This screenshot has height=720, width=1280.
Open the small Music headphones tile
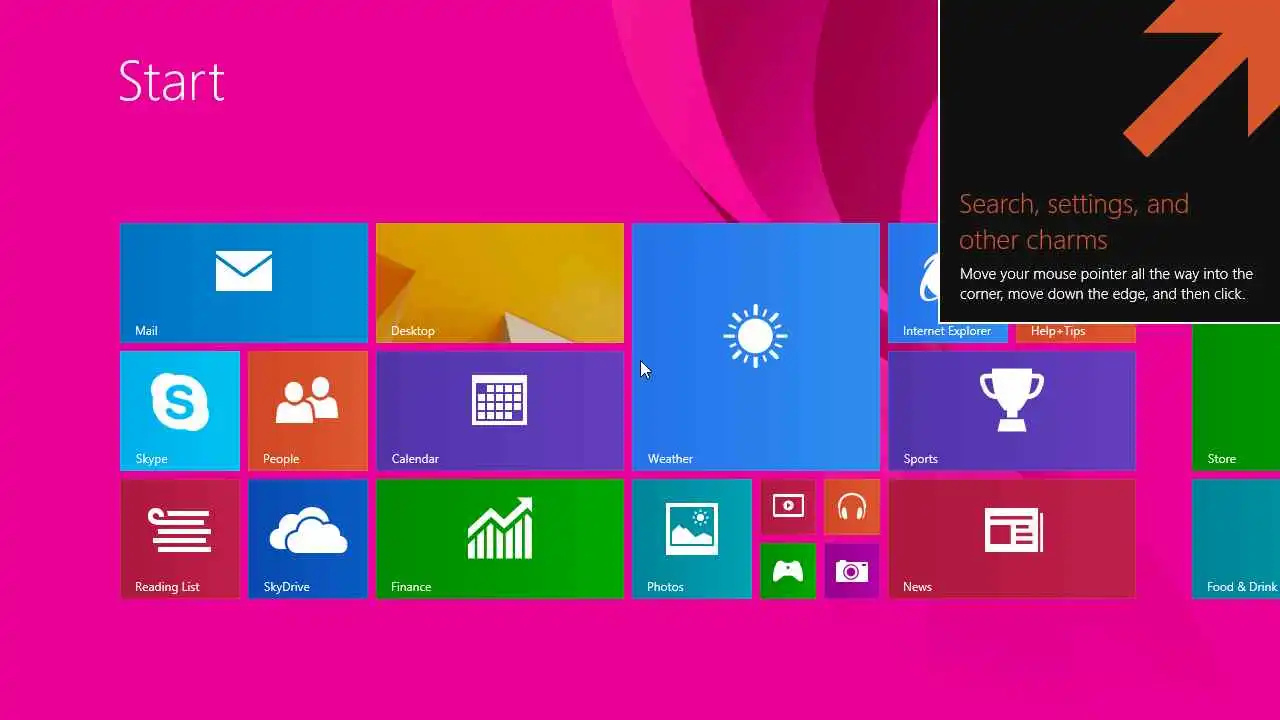point(852,507)
